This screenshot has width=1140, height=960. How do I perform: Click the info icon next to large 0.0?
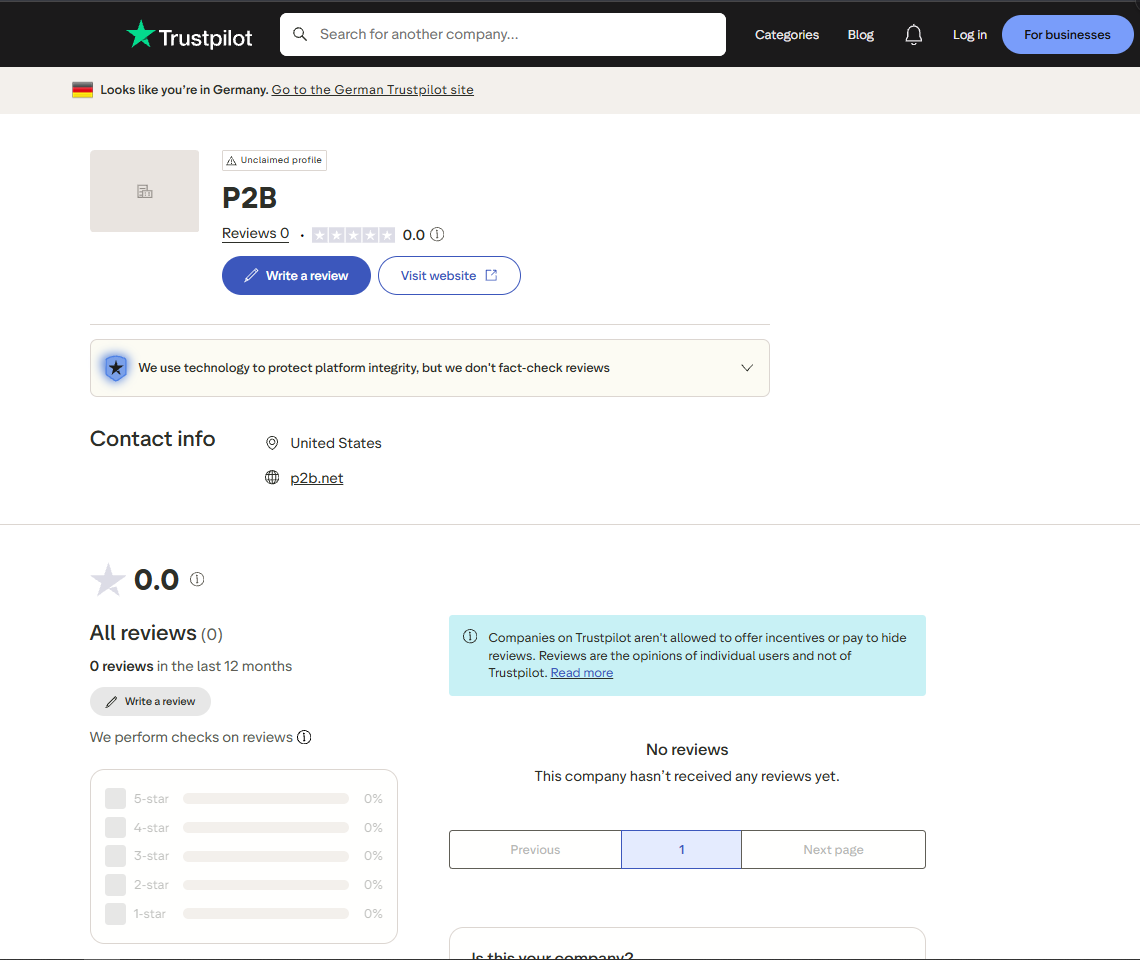197,579
